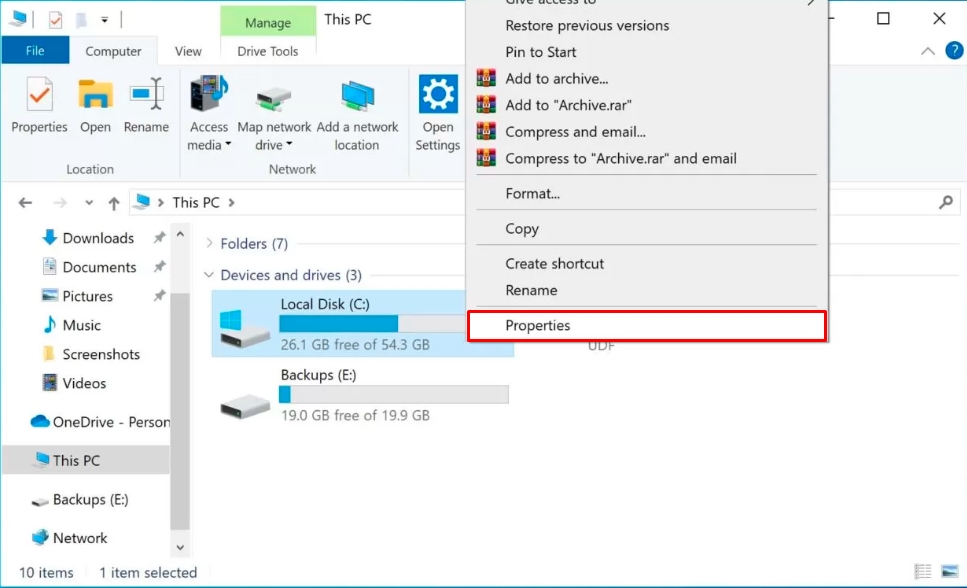Choose Add to archive... menu entry
The width and height of the screenshot is (967, 588).
click(647, 78)
